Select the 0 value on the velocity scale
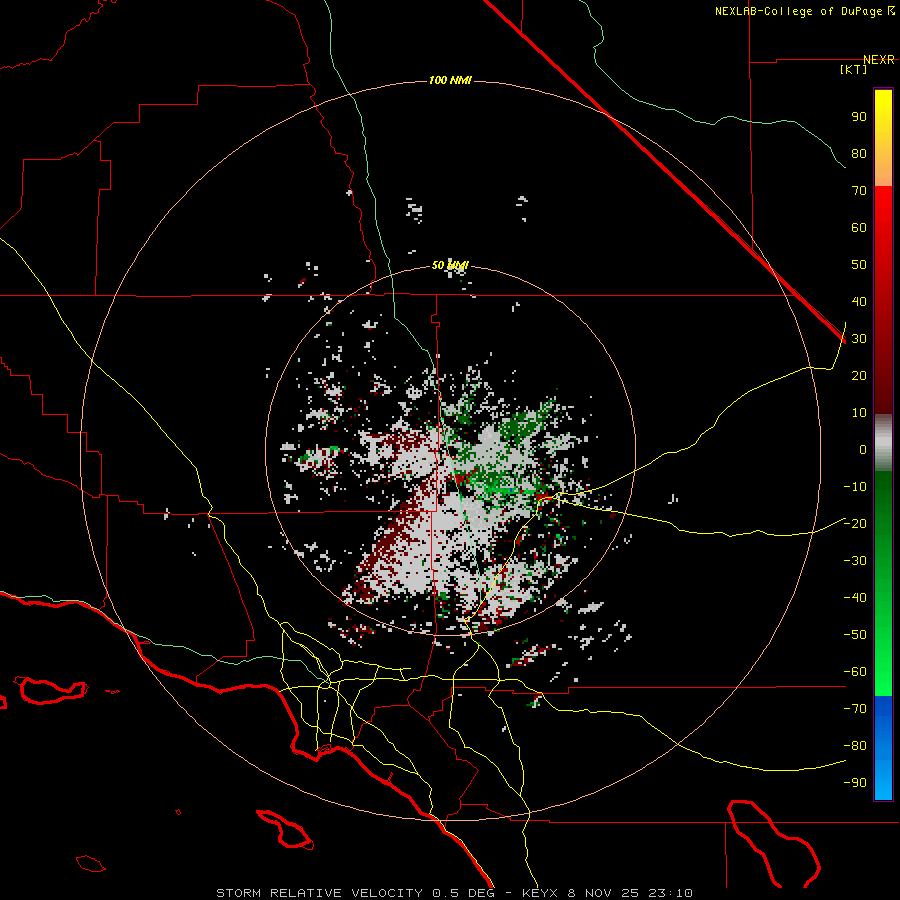This screenshot has height=900, width=900. 863,450
